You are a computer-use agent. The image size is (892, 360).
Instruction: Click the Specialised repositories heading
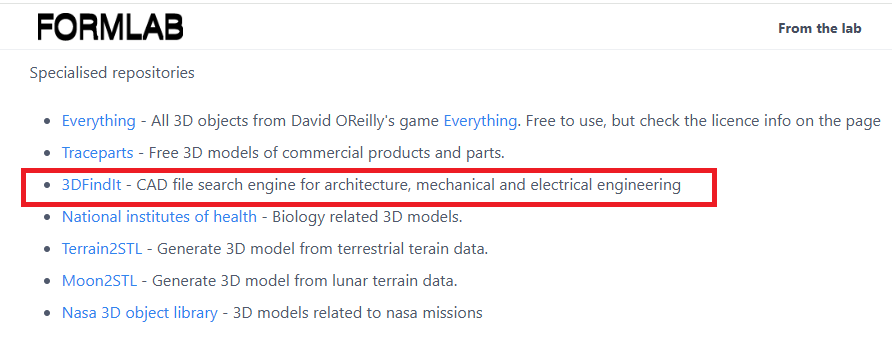tap(112, 73)
